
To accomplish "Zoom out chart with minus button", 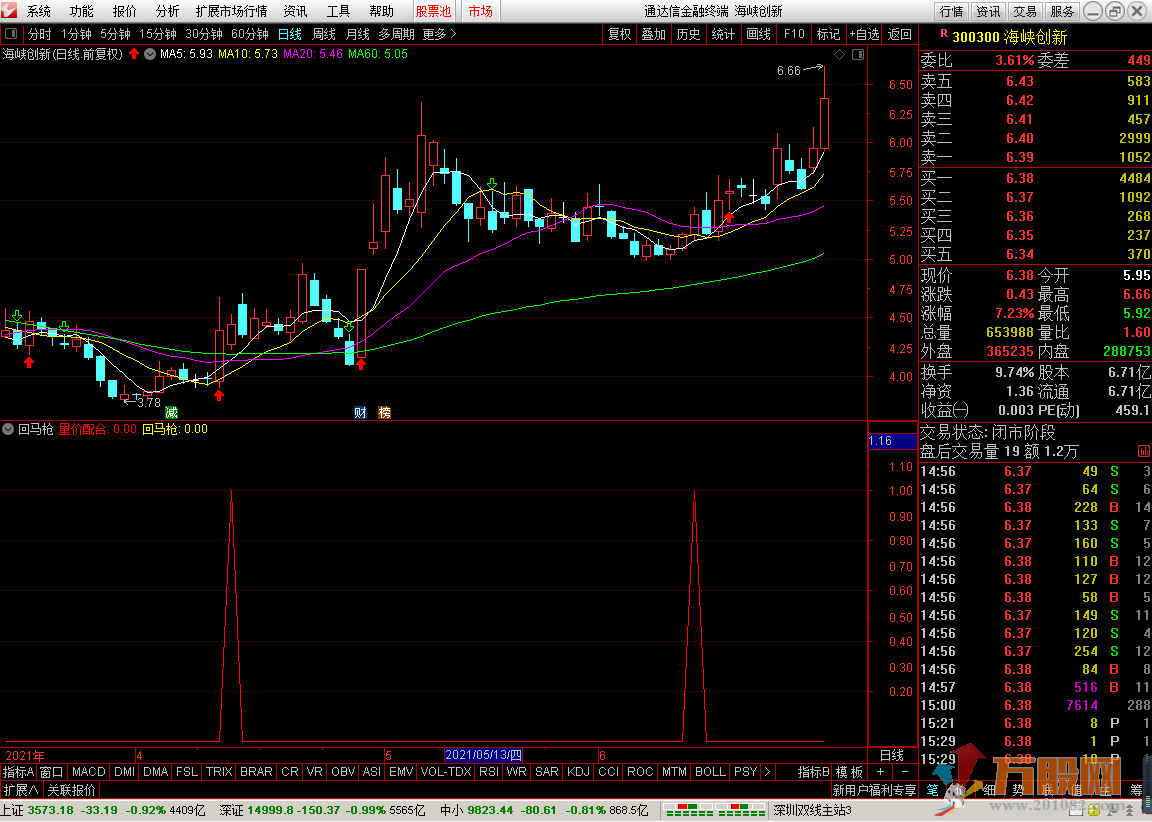I will 904,771.
